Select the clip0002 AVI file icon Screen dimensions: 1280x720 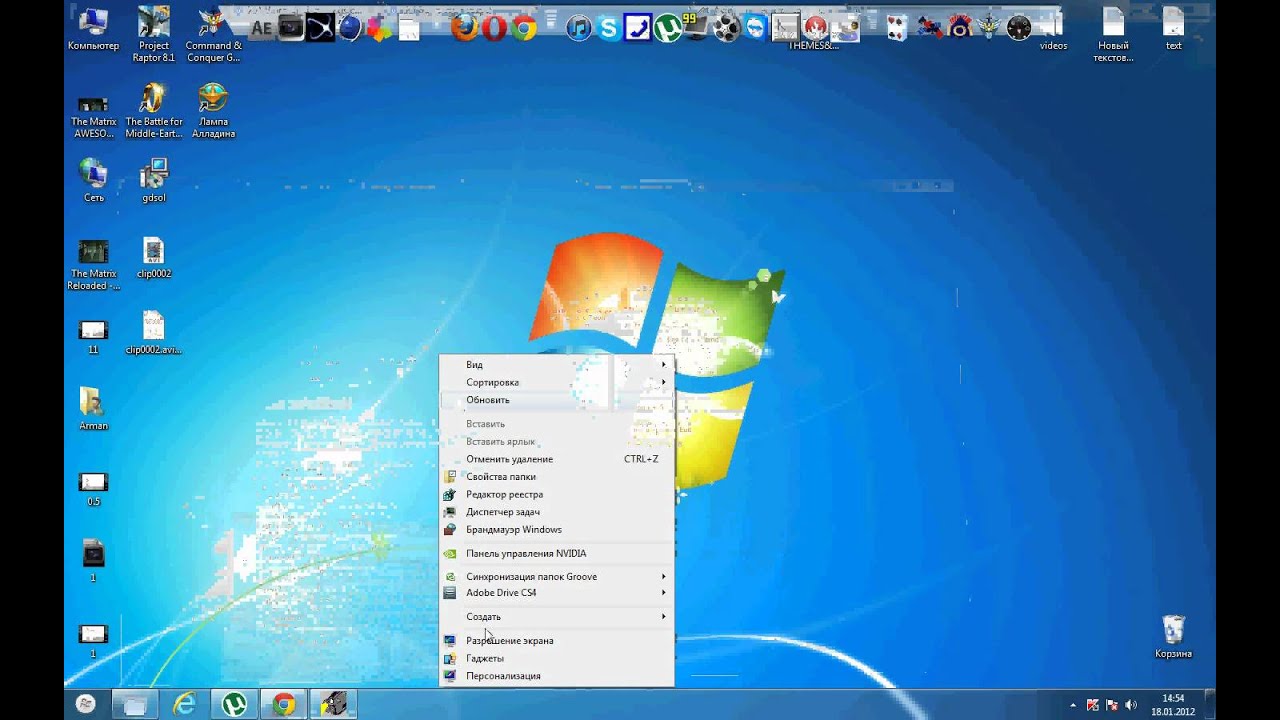pos(154,258)
